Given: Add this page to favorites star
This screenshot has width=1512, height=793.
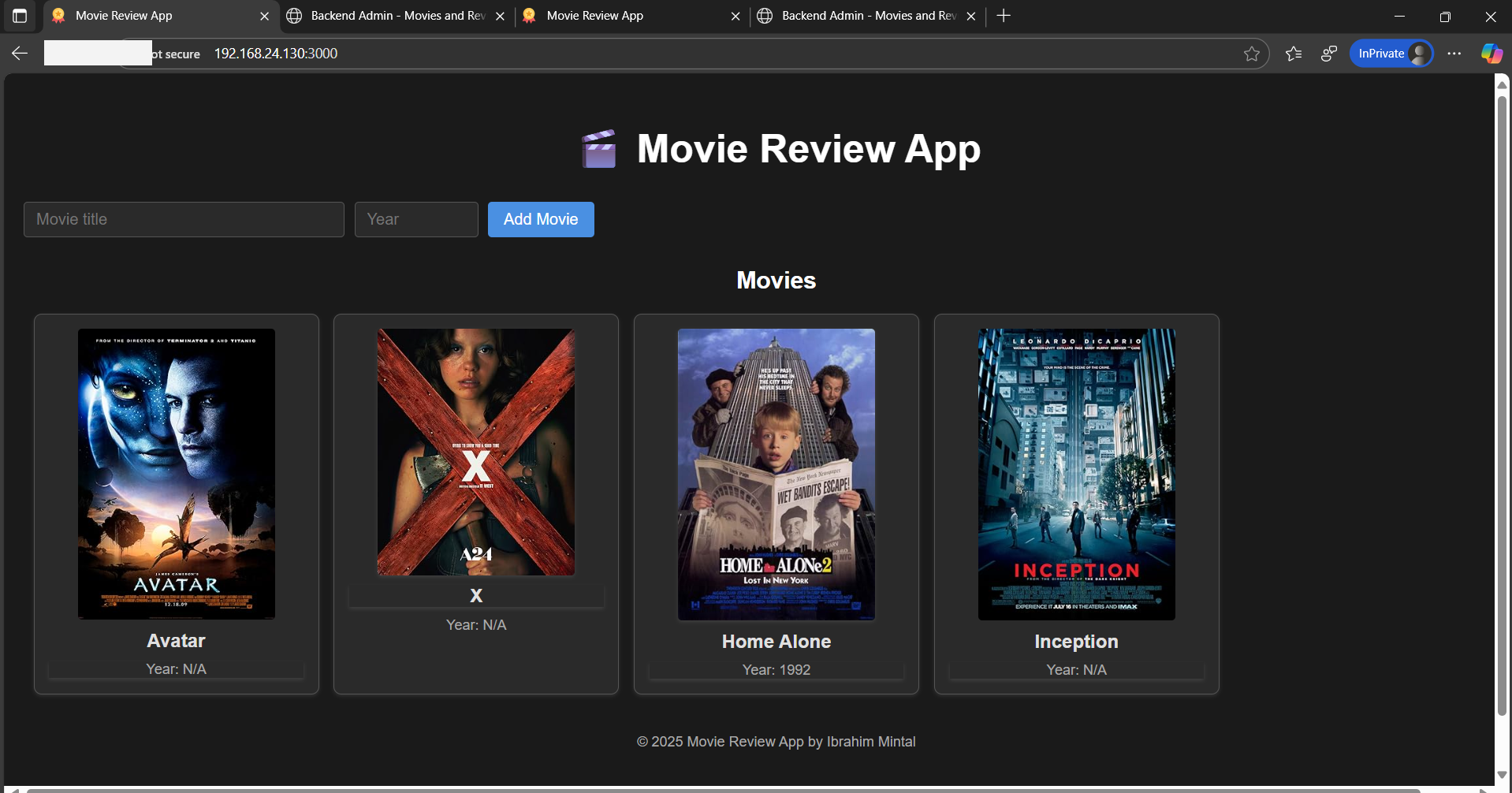Looking at the screenshot, I should 1251,54.
